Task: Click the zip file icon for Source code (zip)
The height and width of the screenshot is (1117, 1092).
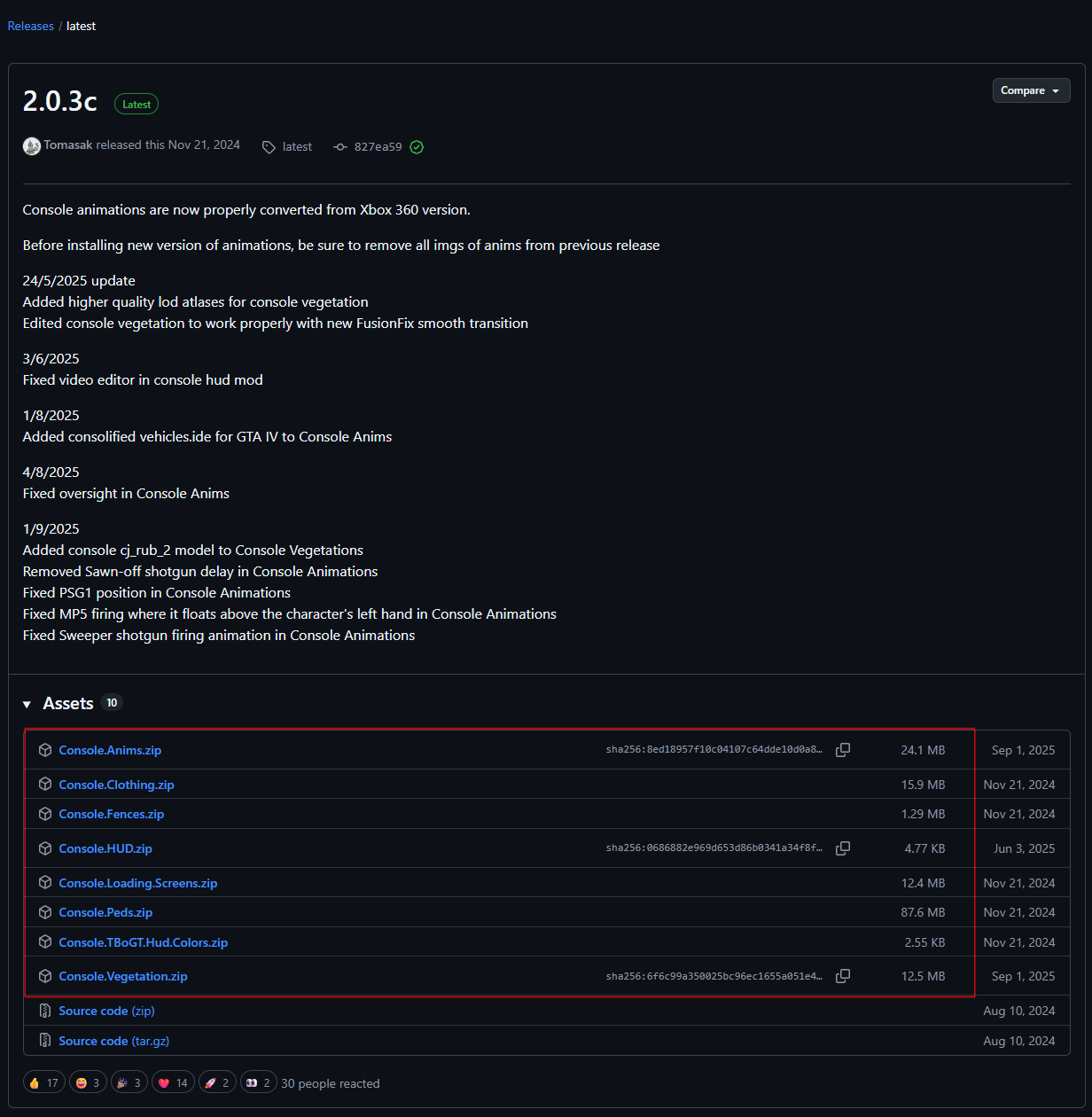Action: [x=45, y=1011]
